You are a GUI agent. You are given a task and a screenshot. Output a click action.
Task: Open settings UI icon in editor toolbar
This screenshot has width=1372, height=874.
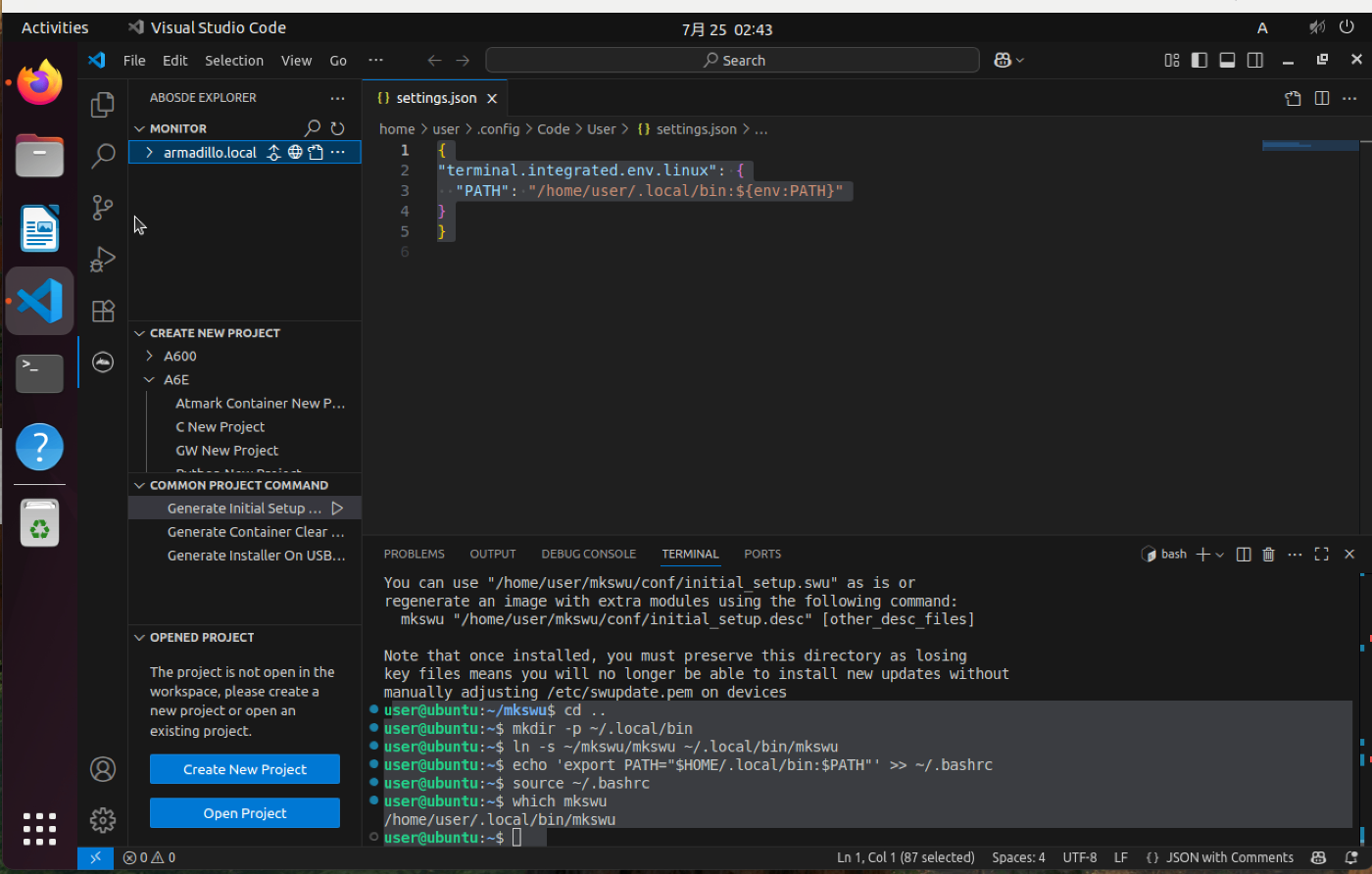[x=1293, y=98]
